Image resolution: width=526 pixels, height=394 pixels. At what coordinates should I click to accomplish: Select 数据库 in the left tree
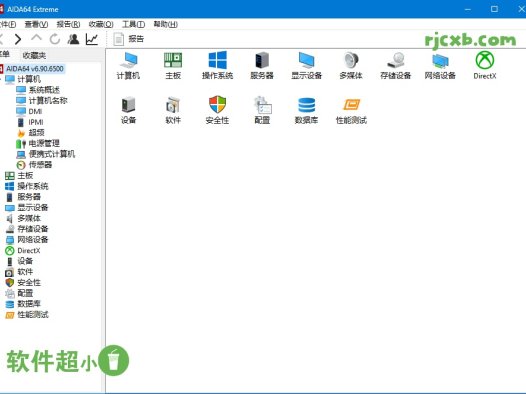(x=23, y=304)
